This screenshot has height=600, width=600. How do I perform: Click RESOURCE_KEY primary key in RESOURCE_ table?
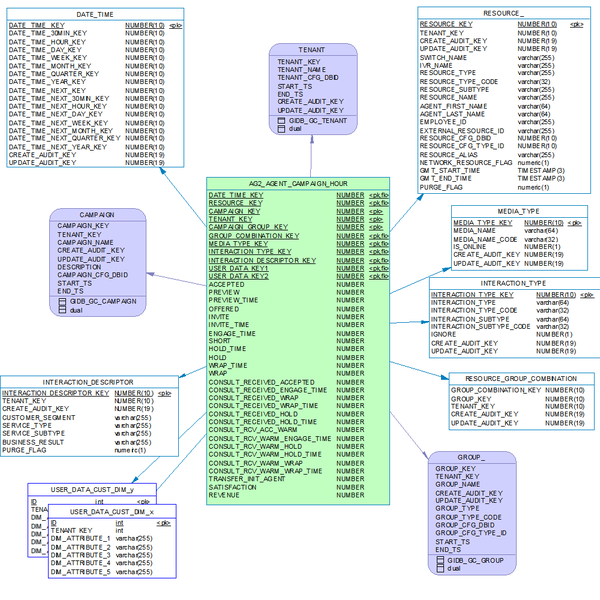coord(446,23)
